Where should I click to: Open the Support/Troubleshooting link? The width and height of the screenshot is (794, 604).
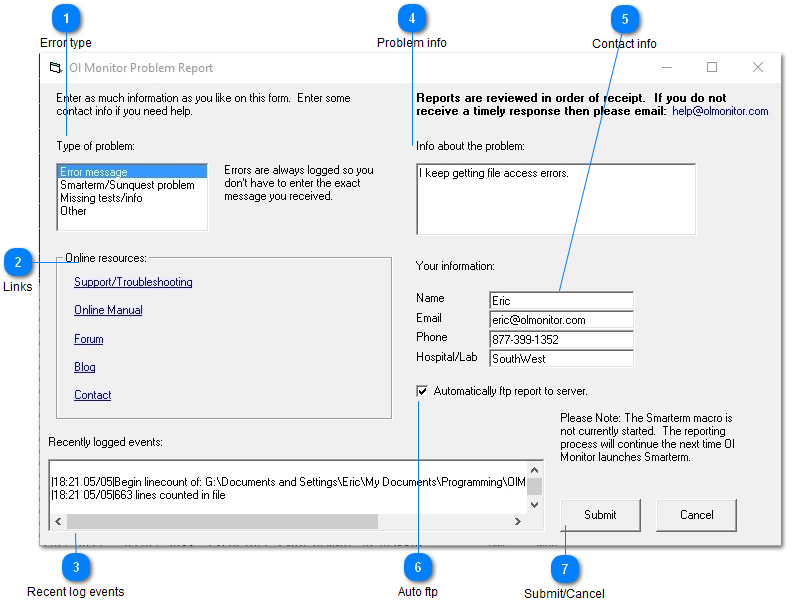[133, 282]
